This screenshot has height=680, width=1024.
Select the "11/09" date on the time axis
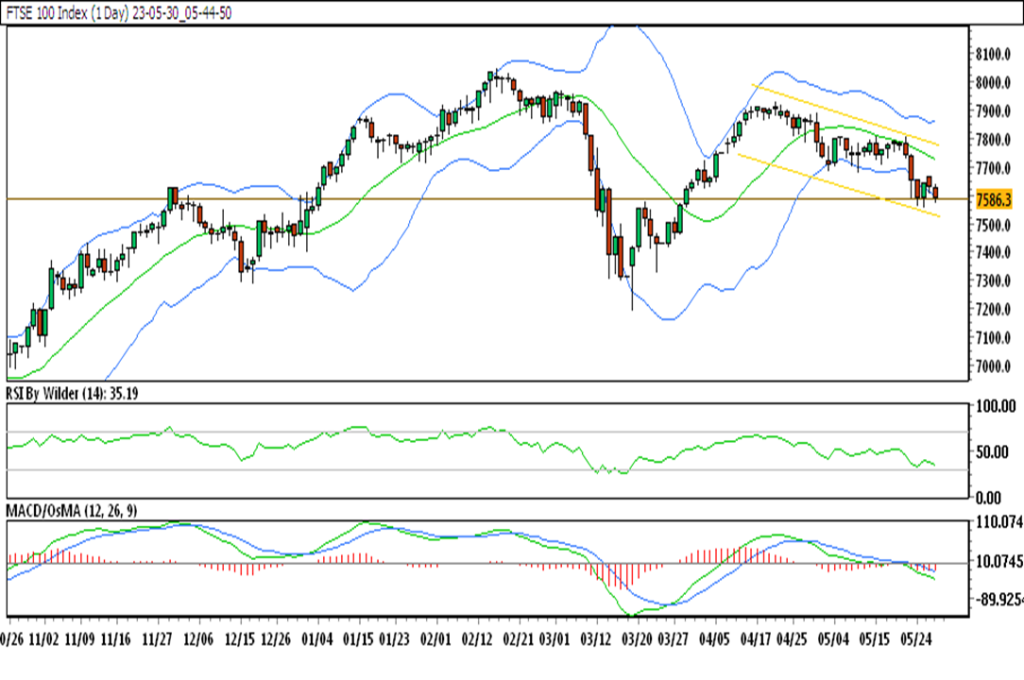[80, 639]
